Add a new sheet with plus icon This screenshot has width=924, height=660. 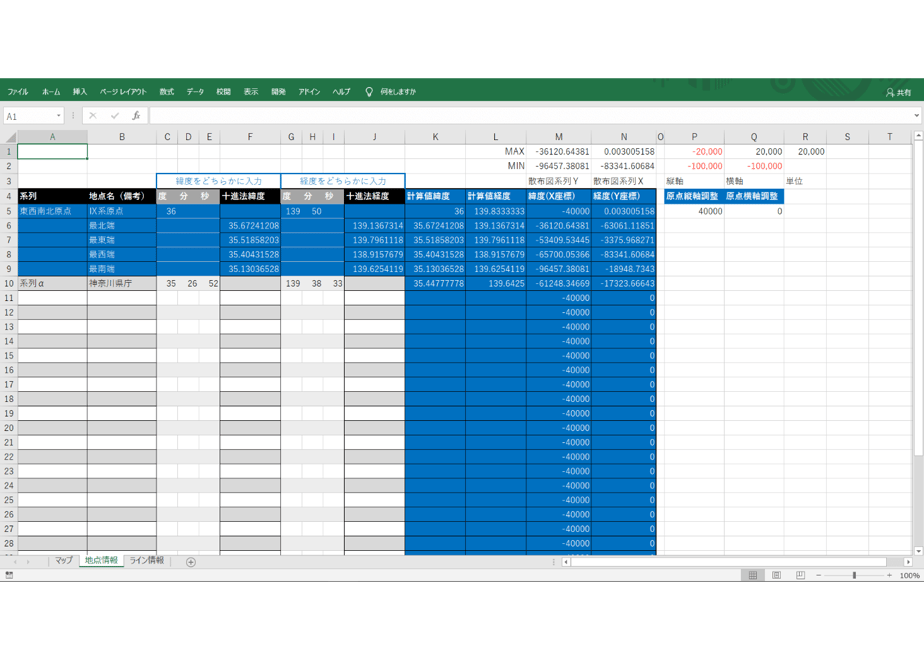click(191, 562)
